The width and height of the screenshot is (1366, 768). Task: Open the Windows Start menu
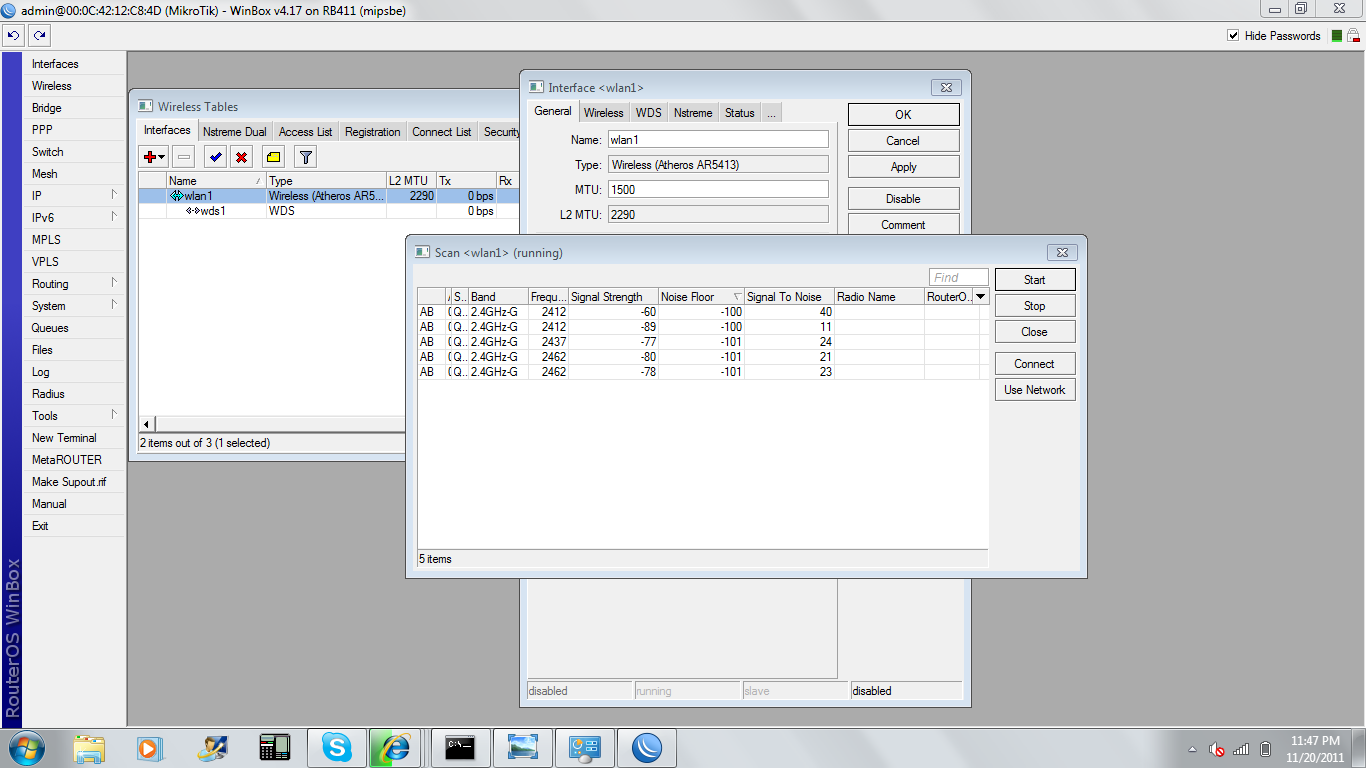coord(25,748)
